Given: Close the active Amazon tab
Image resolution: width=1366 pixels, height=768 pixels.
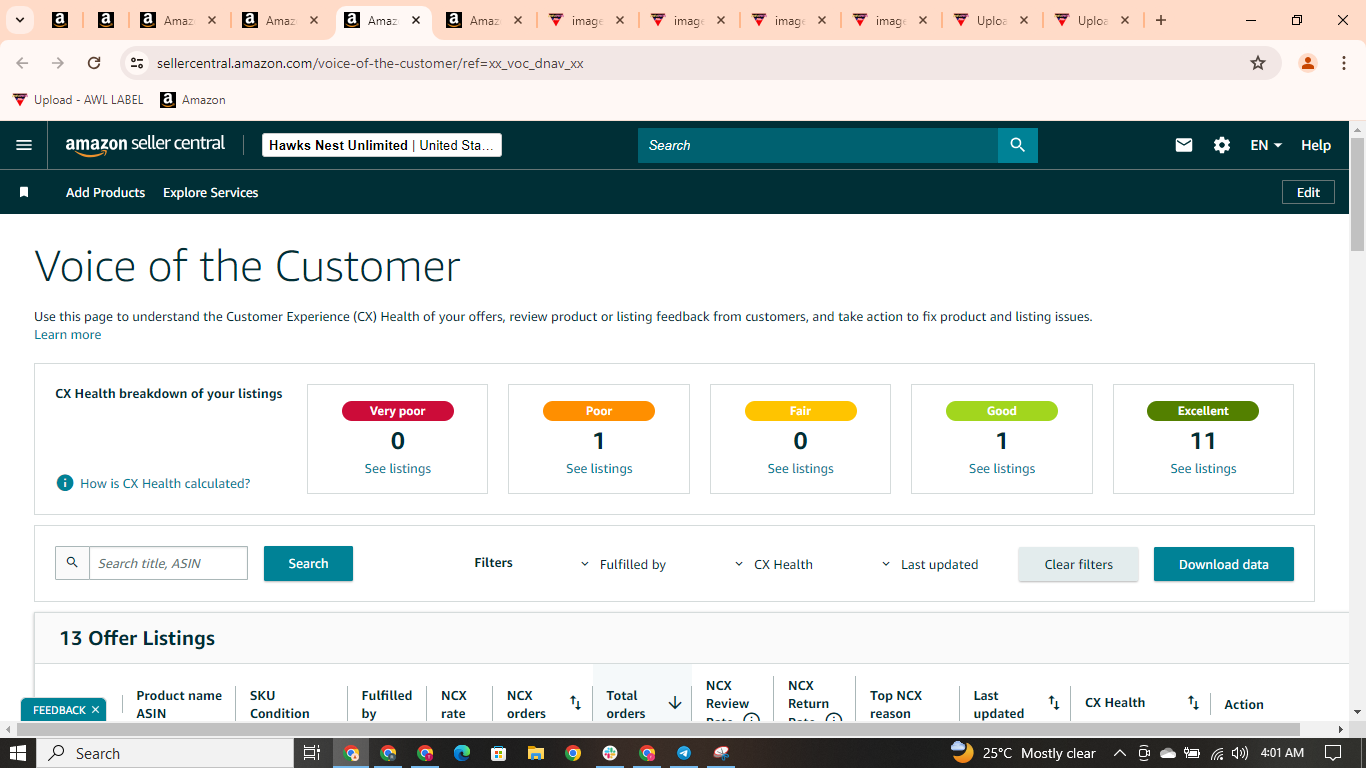Looking at the screenshot, I should click(x=416, y=20).
